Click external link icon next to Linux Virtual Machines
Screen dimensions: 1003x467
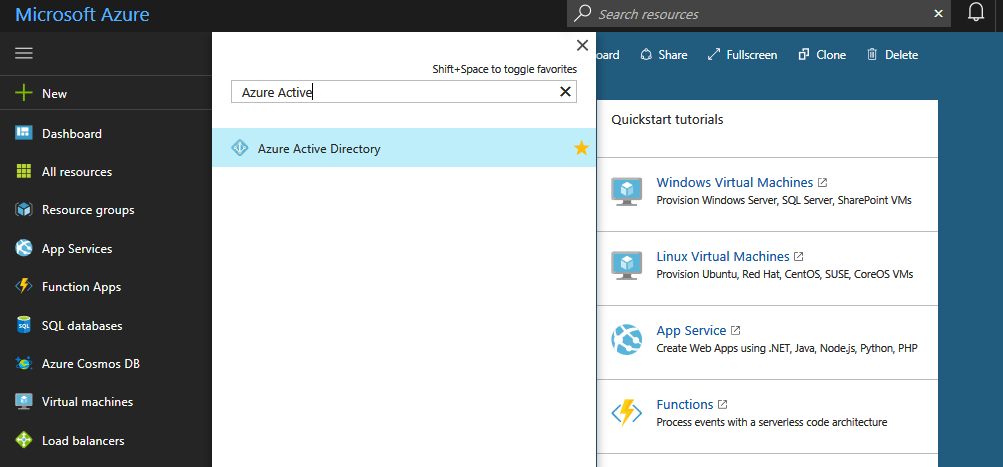point(798,257)
